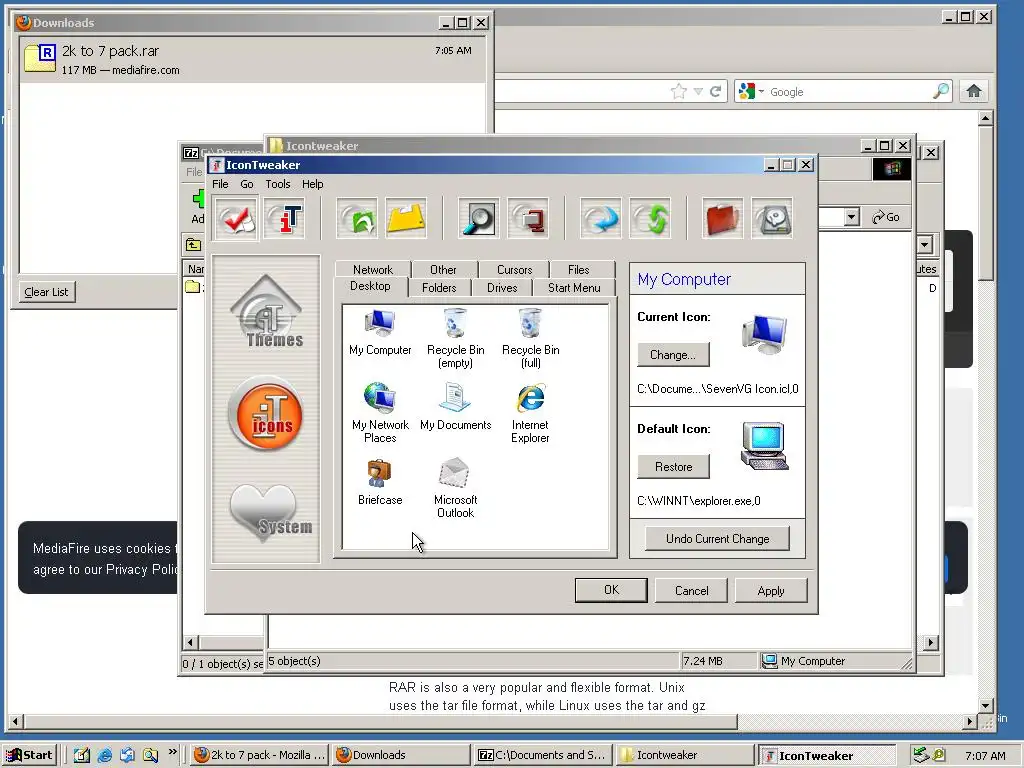Select the Microsoft Outlook icon
This screenshot has width=1024, height=768.
tap(455, 488)
